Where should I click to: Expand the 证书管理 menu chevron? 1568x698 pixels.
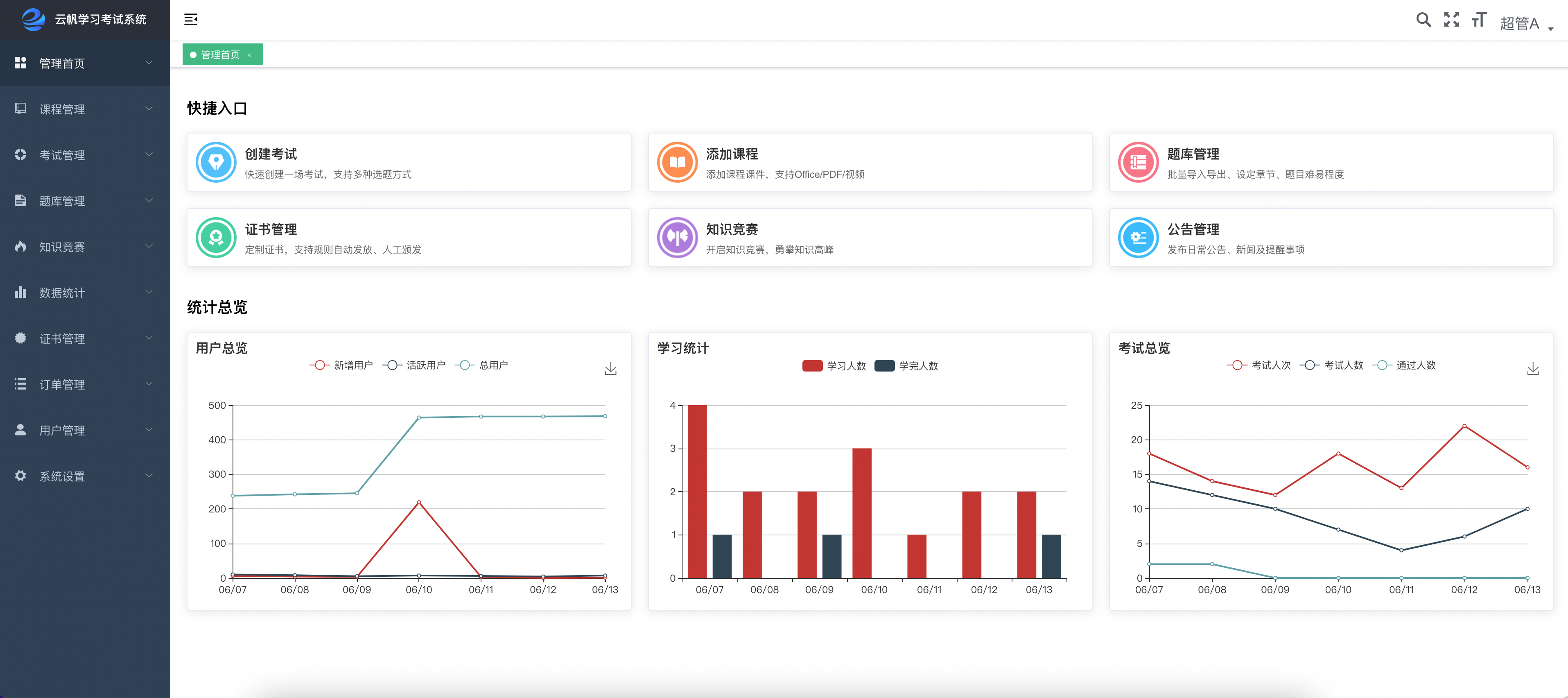pyautogui.click(x=149, y=338)
